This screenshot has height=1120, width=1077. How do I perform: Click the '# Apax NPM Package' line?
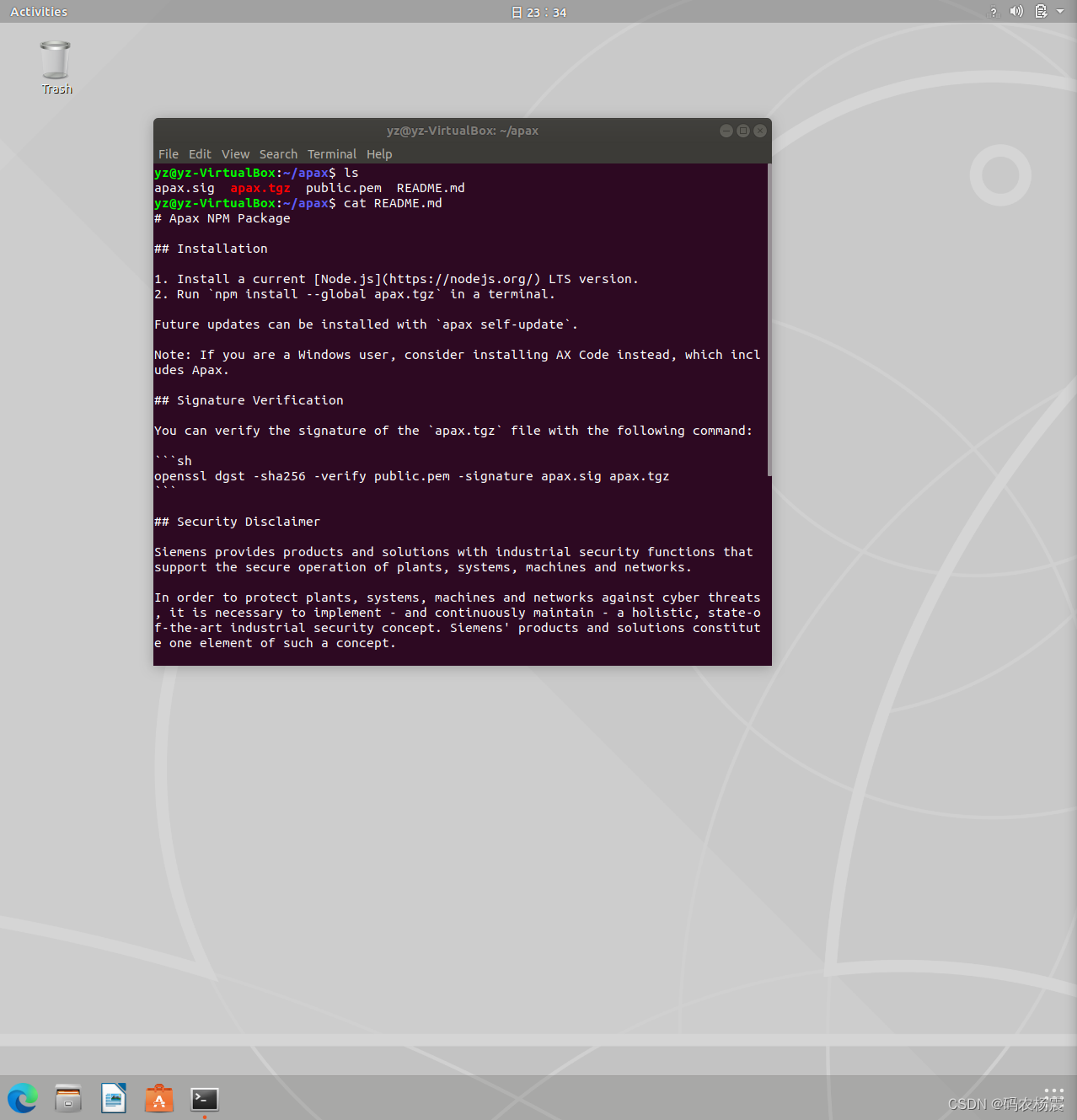222,218
